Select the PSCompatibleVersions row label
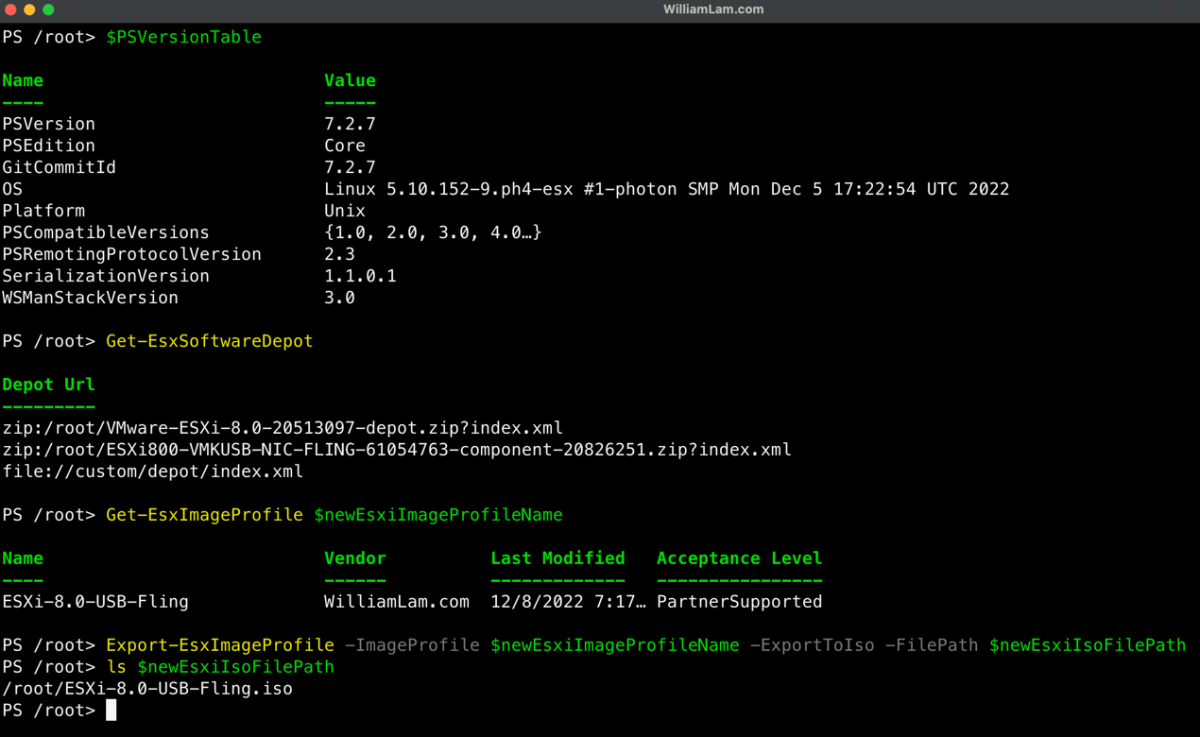The height and width of the screenshot is (737, 1200). (106, 233)
